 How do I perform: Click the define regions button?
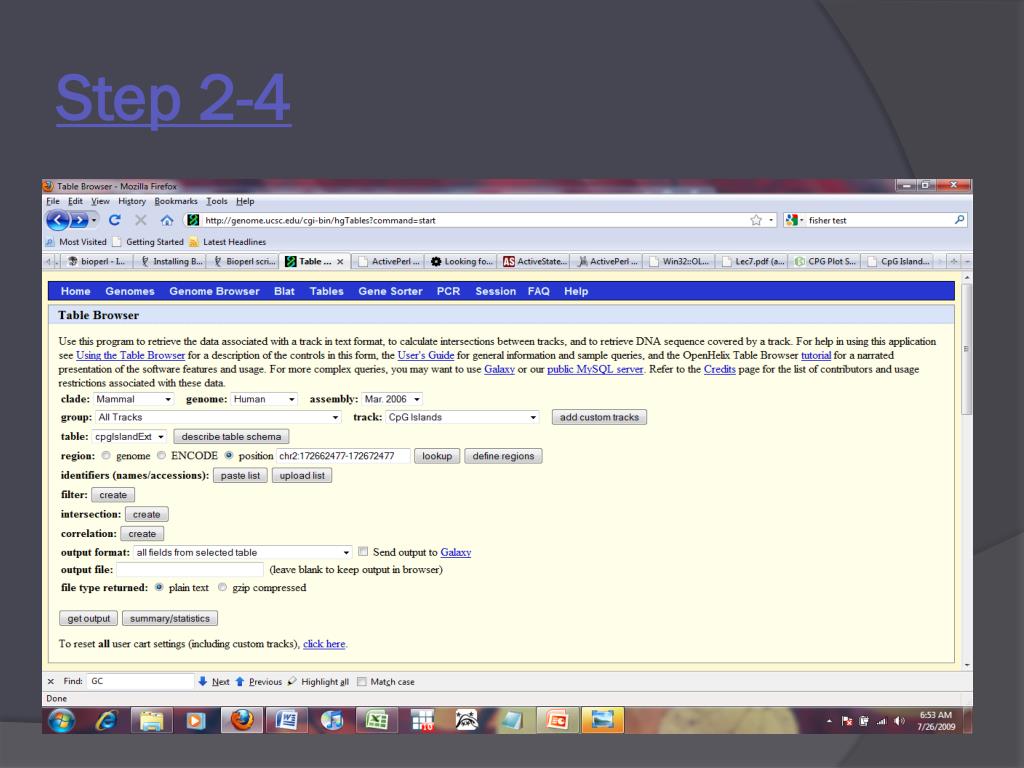point(503,456)
